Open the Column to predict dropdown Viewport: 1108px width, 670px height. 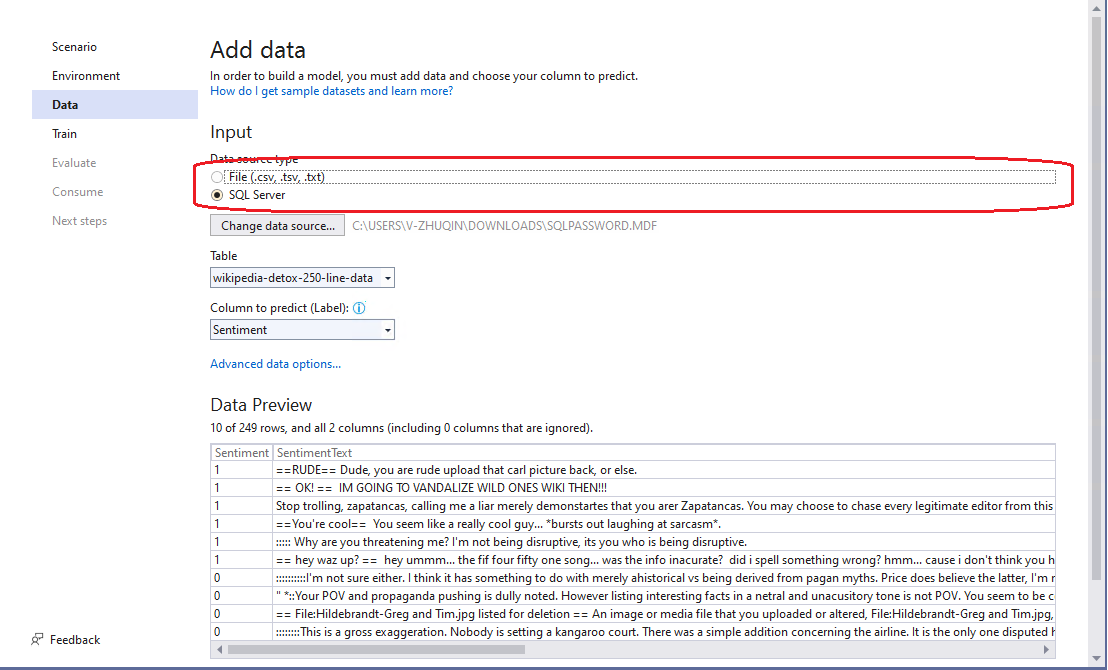386,329
